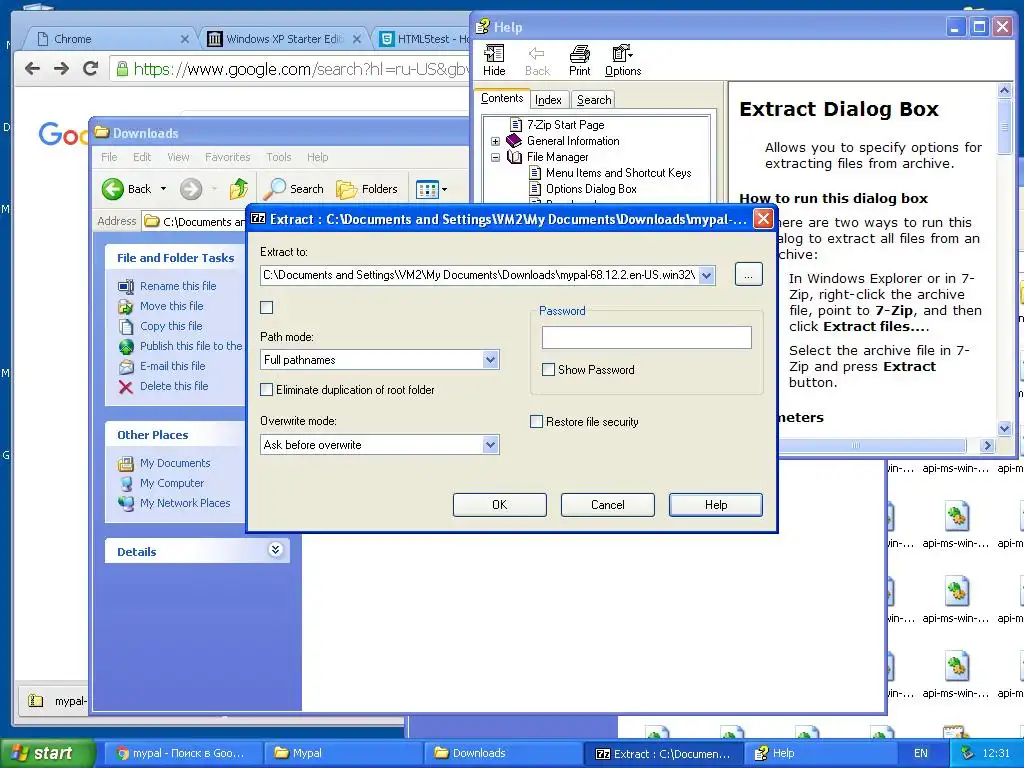Viewport: 1024px width, 768px height.
Task: Collapse File Manager node in Help tree
Action: coord(495,157)
